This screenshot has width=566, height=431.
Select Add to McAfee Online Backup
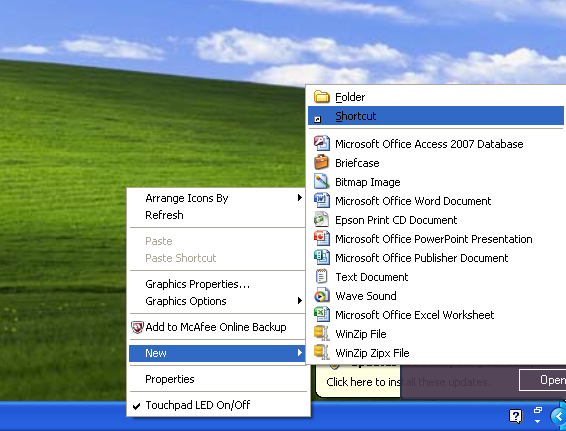[x=218, y=327]
